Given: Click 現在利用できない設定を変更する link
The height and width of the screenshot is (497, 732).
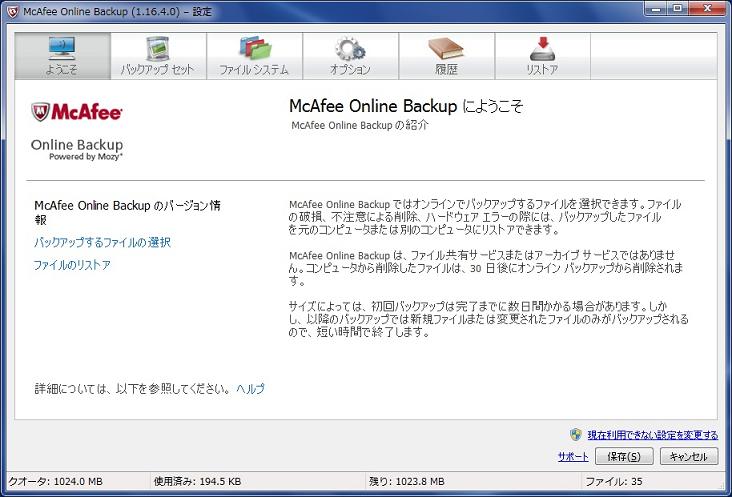Looking at the screenshot, I should click(x=653, y=435).
